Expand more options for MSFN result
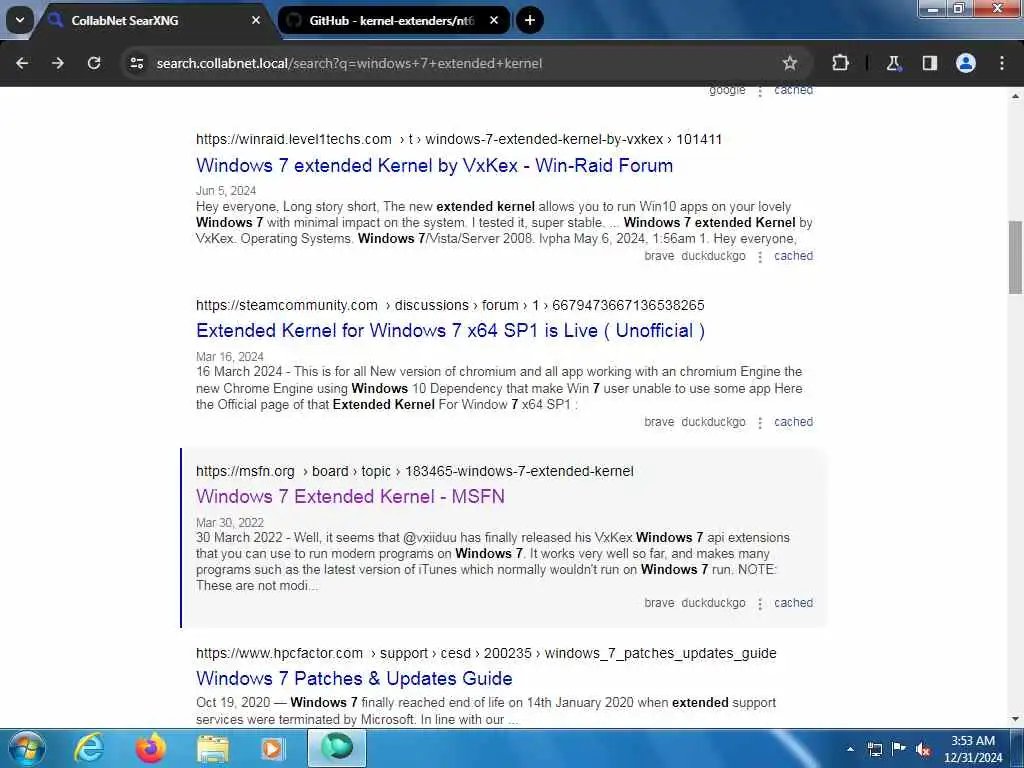This screenshot has height=768, width=1024. coord(760,603)
